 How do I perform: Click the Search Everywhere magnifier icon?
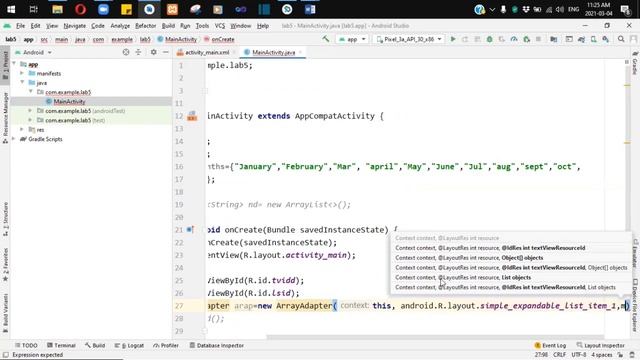click(621, 39)
